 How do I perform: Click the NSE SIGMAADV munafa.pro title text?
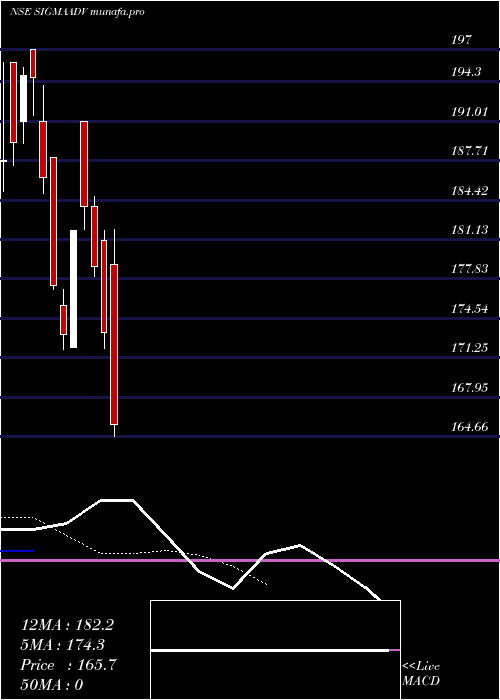coord(77,12)
